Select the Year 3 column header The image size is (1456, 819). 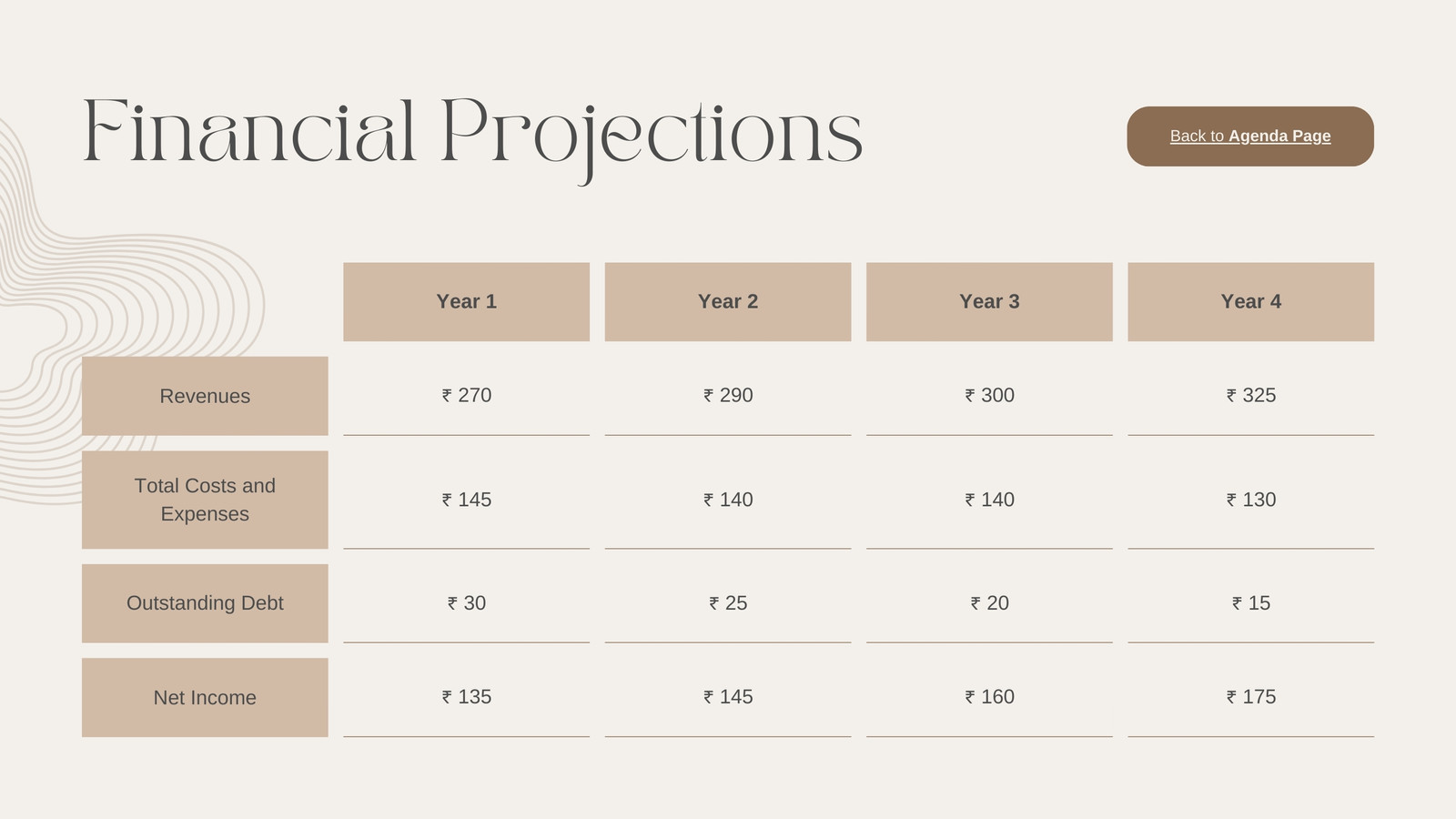point(989,302)
